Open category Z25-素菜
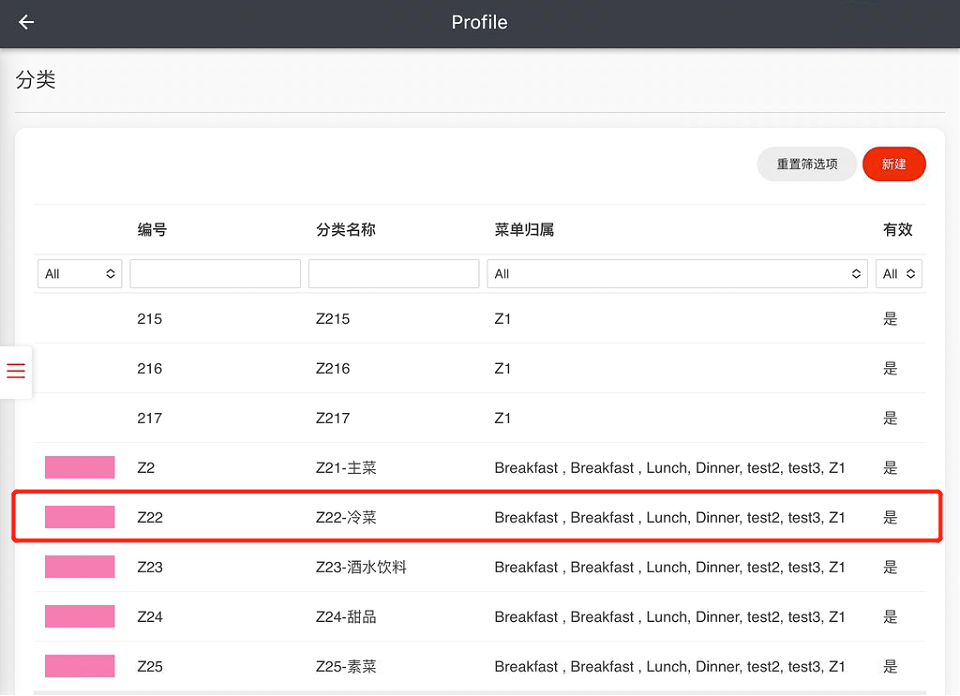 coord(346,666)
